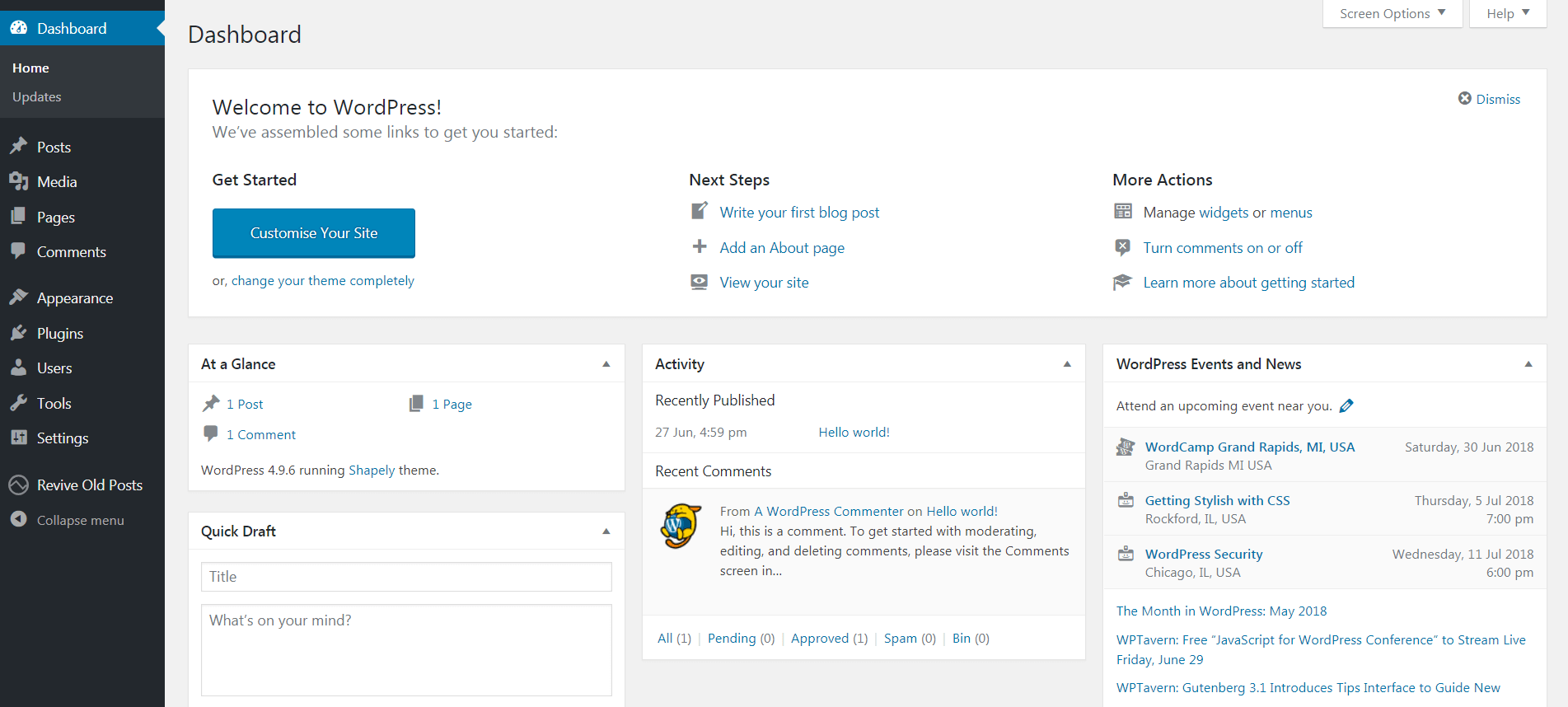Image resolution: width=1568 pixels, height=707 pixels.
Task: Collapse the Activity widget
Action: coord(1067,363)
